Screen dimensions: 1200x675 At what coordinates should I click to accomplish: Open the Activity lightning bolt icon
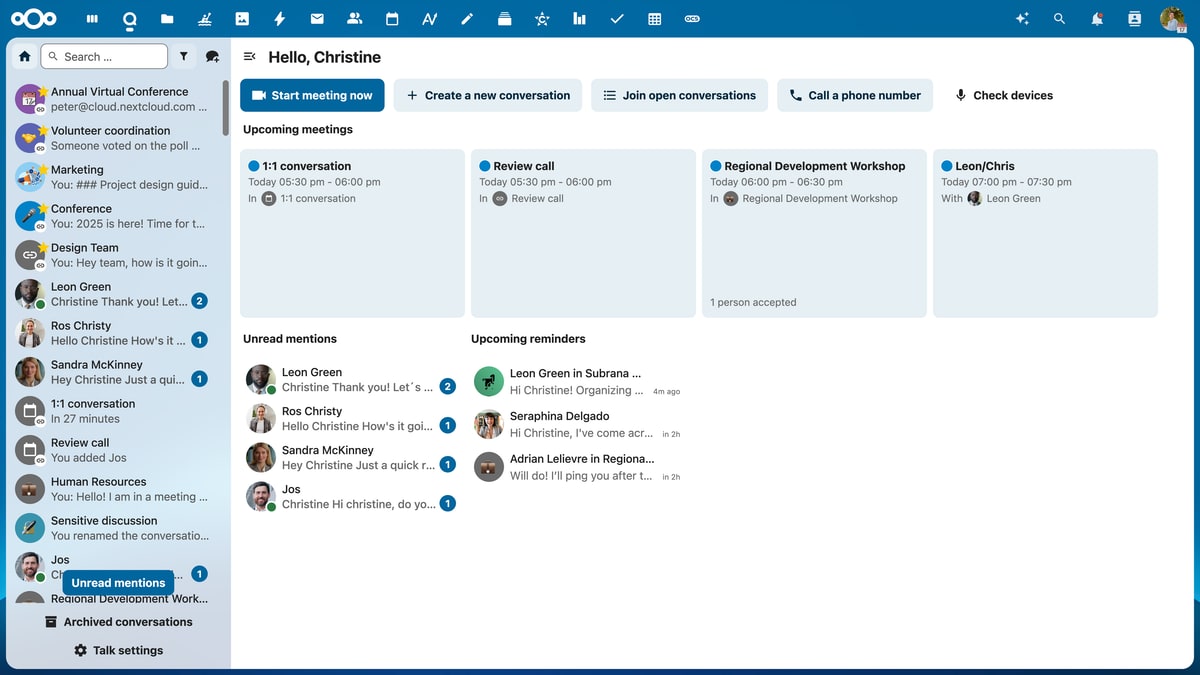point(280,19)
